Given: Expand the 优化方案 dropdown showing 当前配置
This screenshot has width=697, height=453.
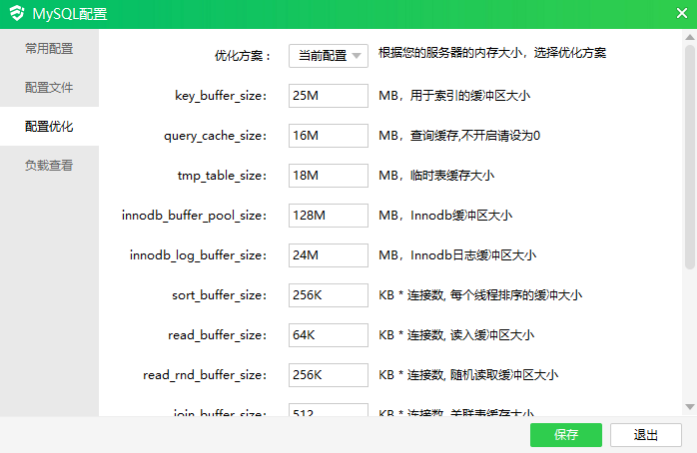Looking at the screenshot, I should pyautogui.click(x=328, y=56).
